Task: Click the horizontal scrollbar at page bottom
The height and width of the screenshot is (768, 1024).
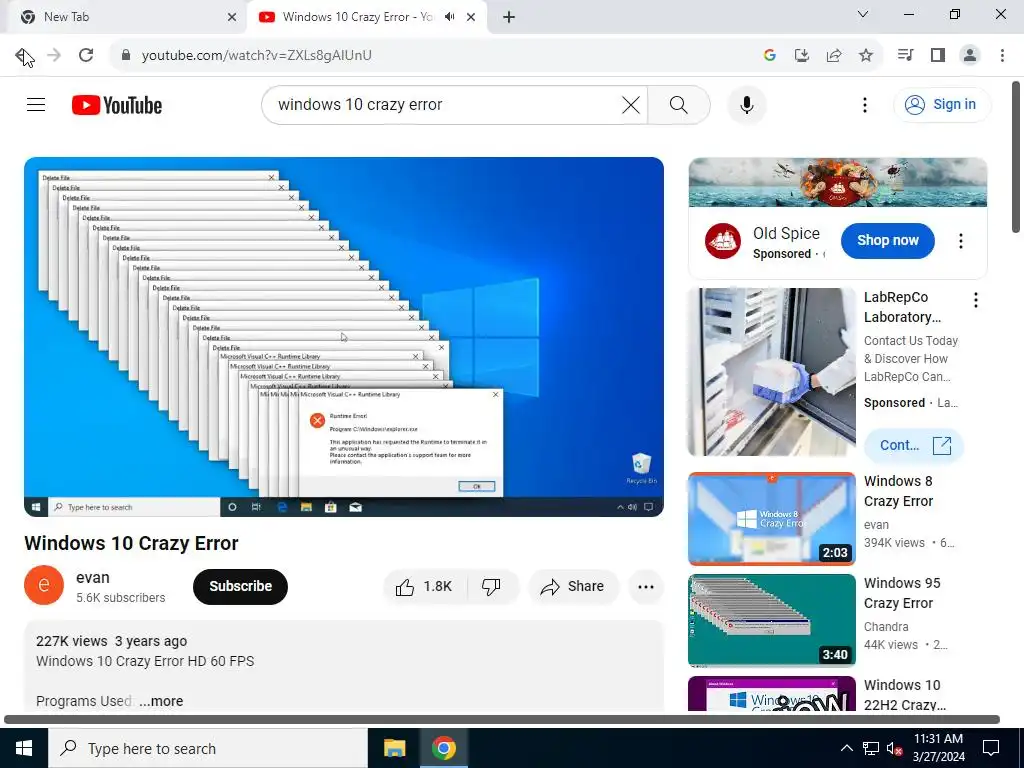Action: [502, 720]
